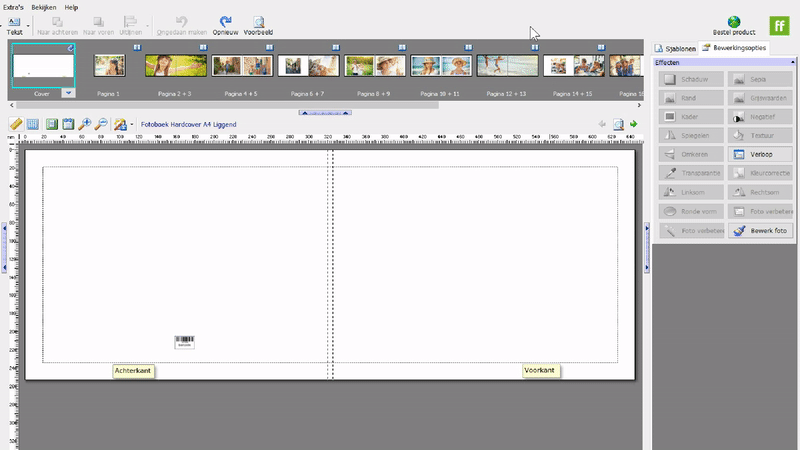
Task: Go to next page with green arrow
Action: pos(633,125)
